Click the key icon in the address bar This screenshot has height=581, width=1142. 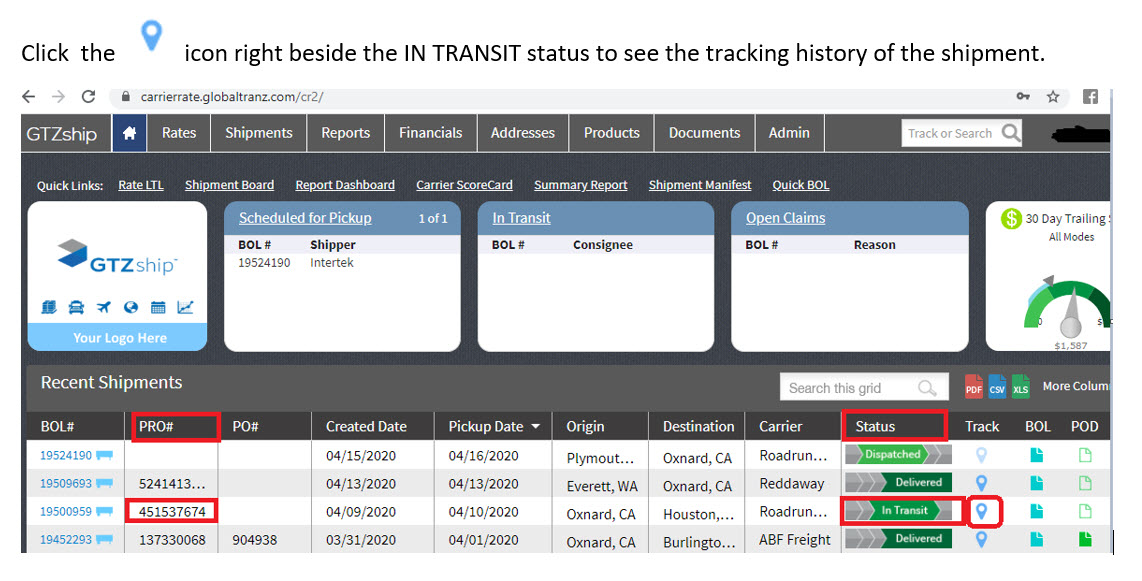pyautogui.click(x=1024, y=98)
